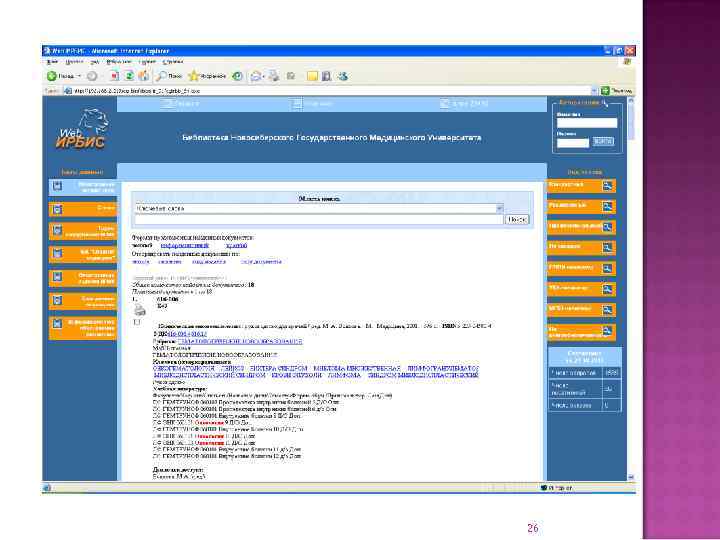Open the Файл menu
This screenshot has height=540, width=720.
52,62
